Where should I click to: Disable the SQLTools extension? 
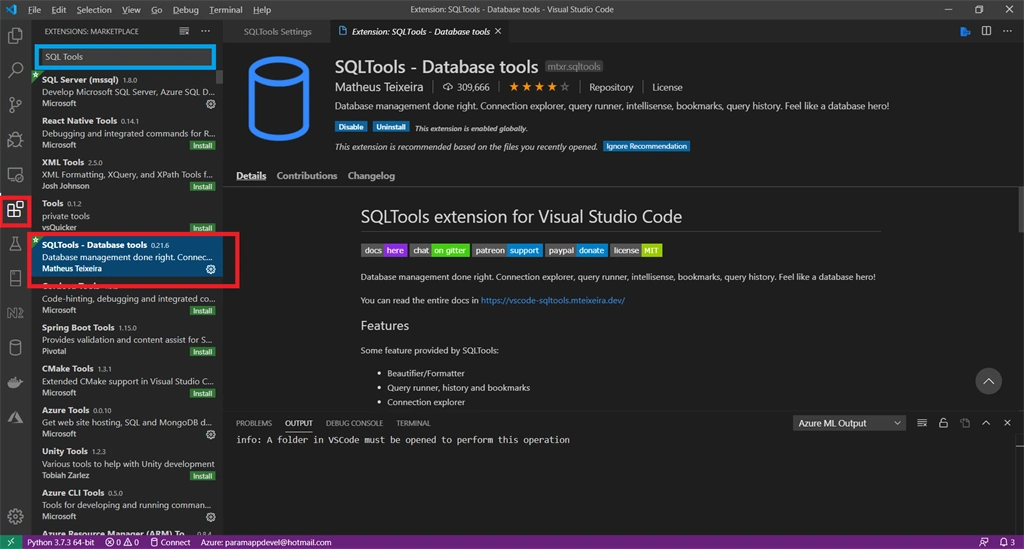tap(351, 127)
